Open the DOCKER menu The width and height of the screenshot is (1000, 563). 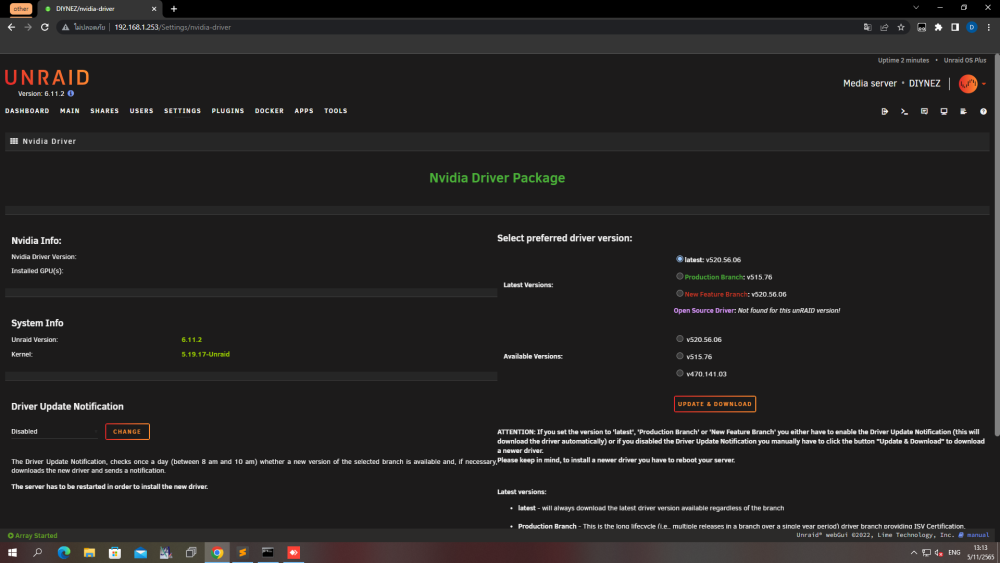pos(269,111)
